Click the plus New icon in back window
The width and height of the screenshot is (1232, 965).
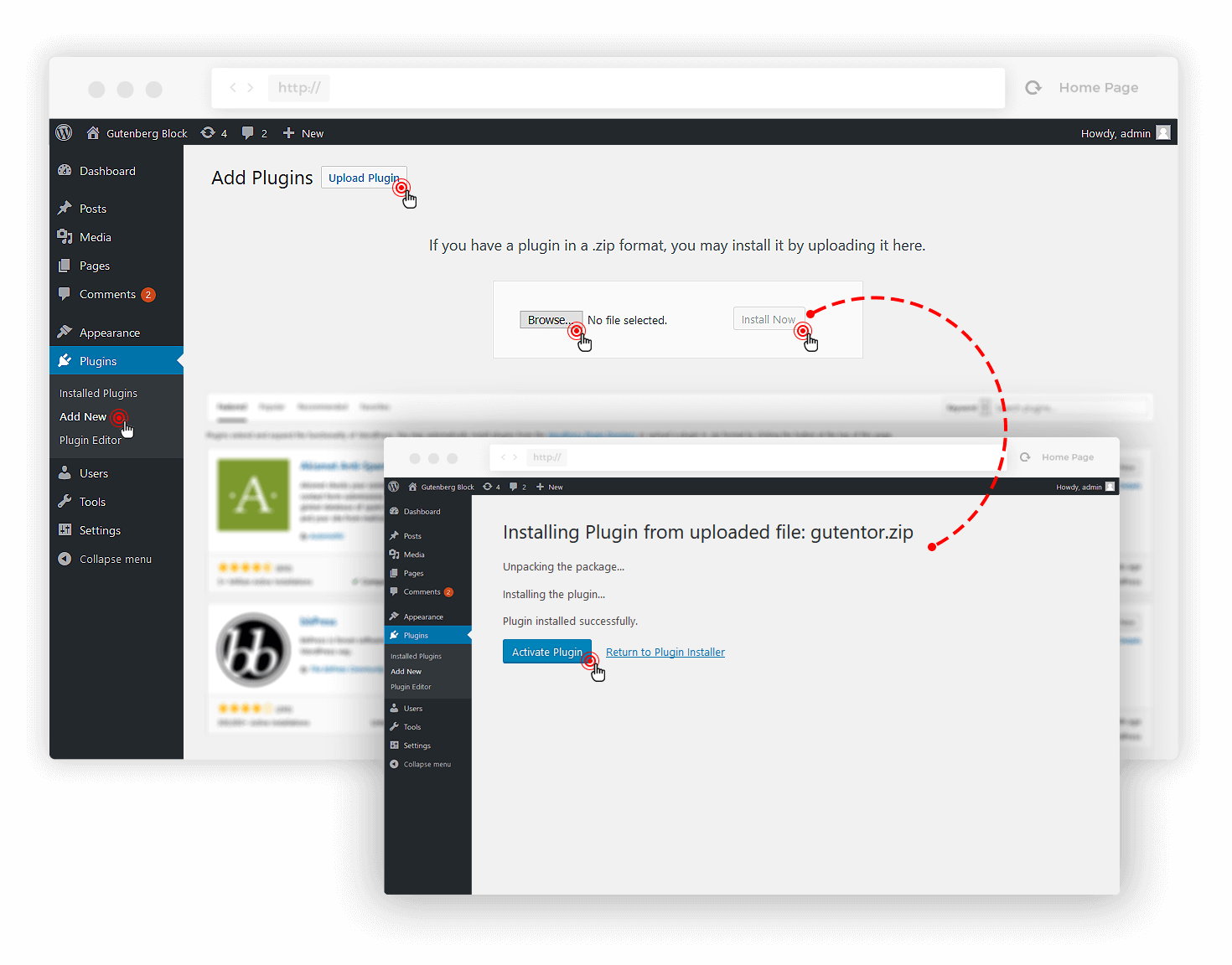coord(288,132)
